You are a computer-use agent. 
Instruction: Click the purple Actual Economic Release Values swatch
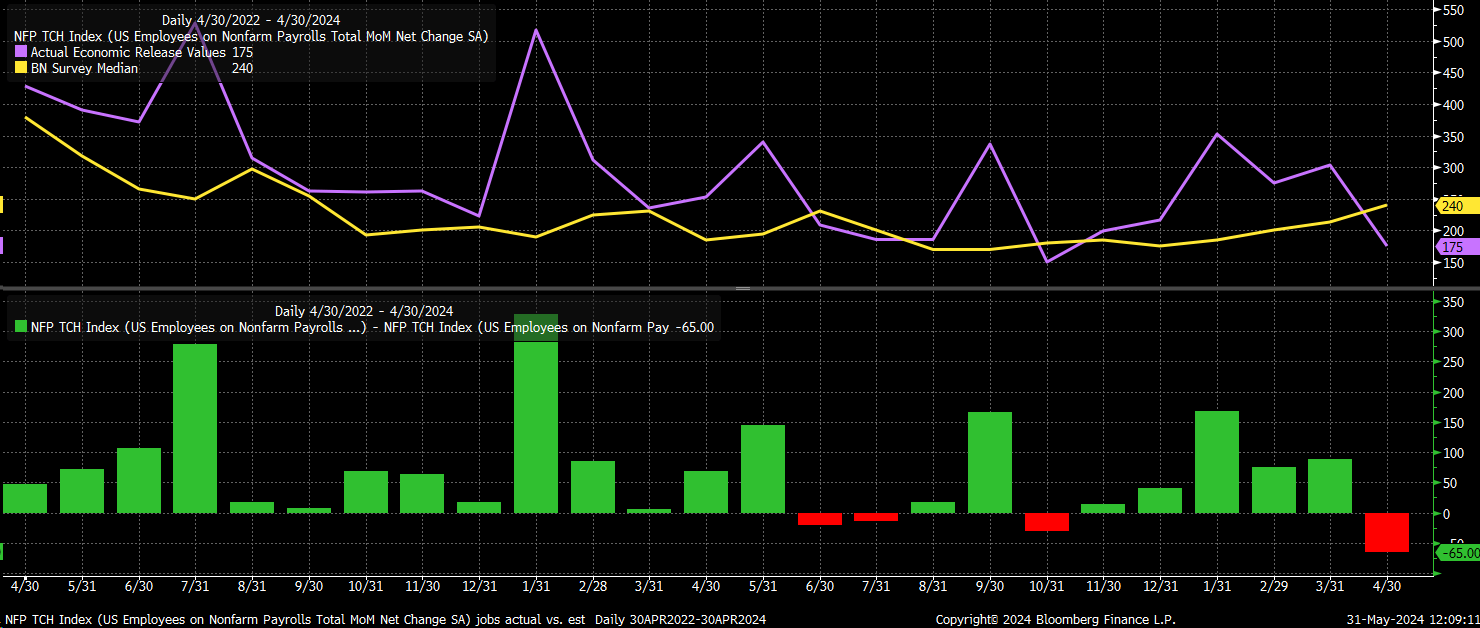coord(20,52)
